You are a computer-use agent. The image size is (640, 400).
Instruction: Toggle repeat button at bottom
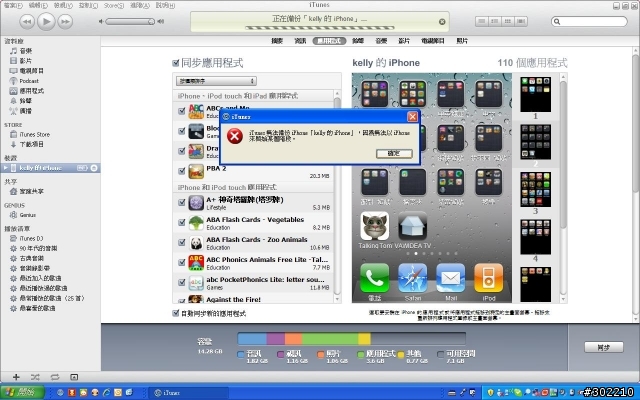click(55, 377)
